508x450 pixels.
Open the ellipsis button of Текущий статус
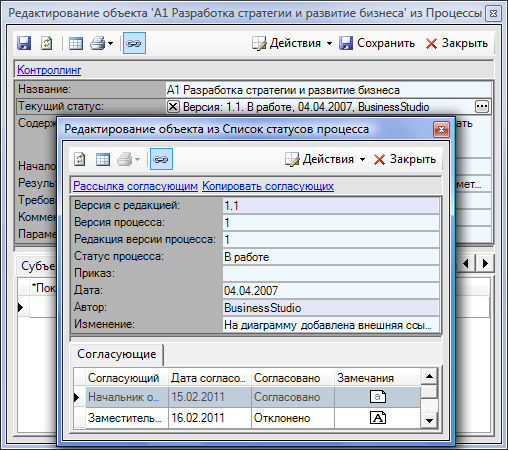(x=482, y=107)
